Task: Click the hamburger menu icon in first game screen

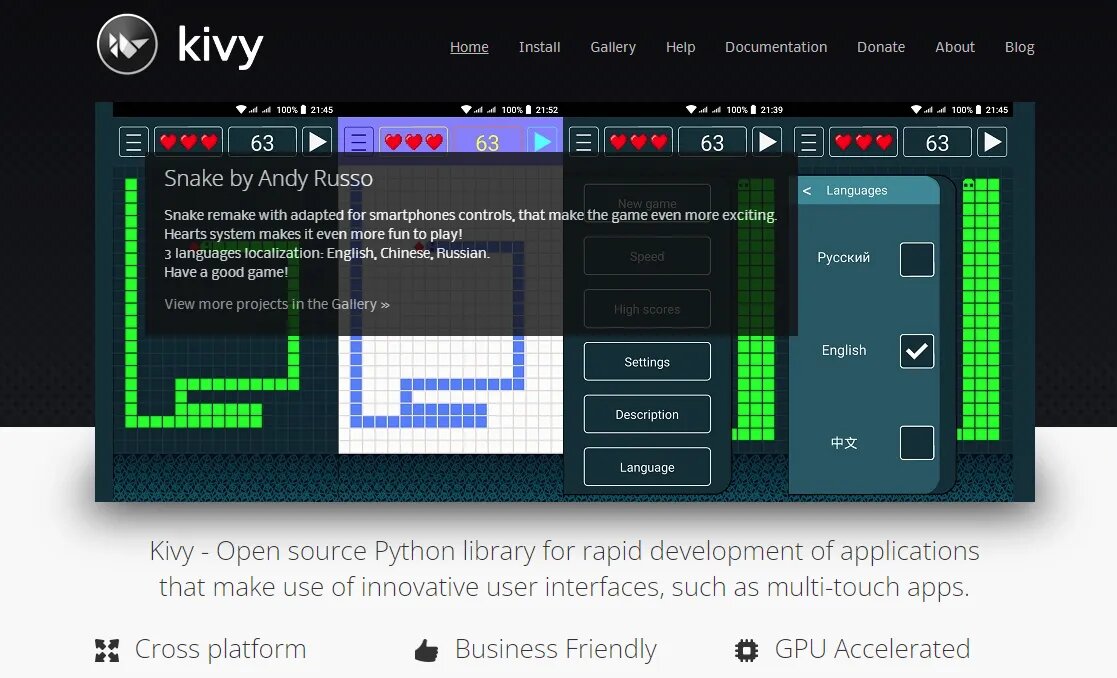Action: coord(133,142)
